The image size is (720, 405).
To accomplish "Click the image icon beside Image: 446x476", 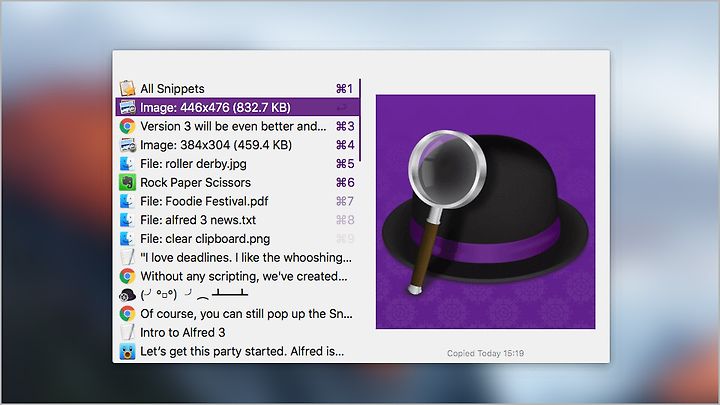I will (x=127, y=107).
